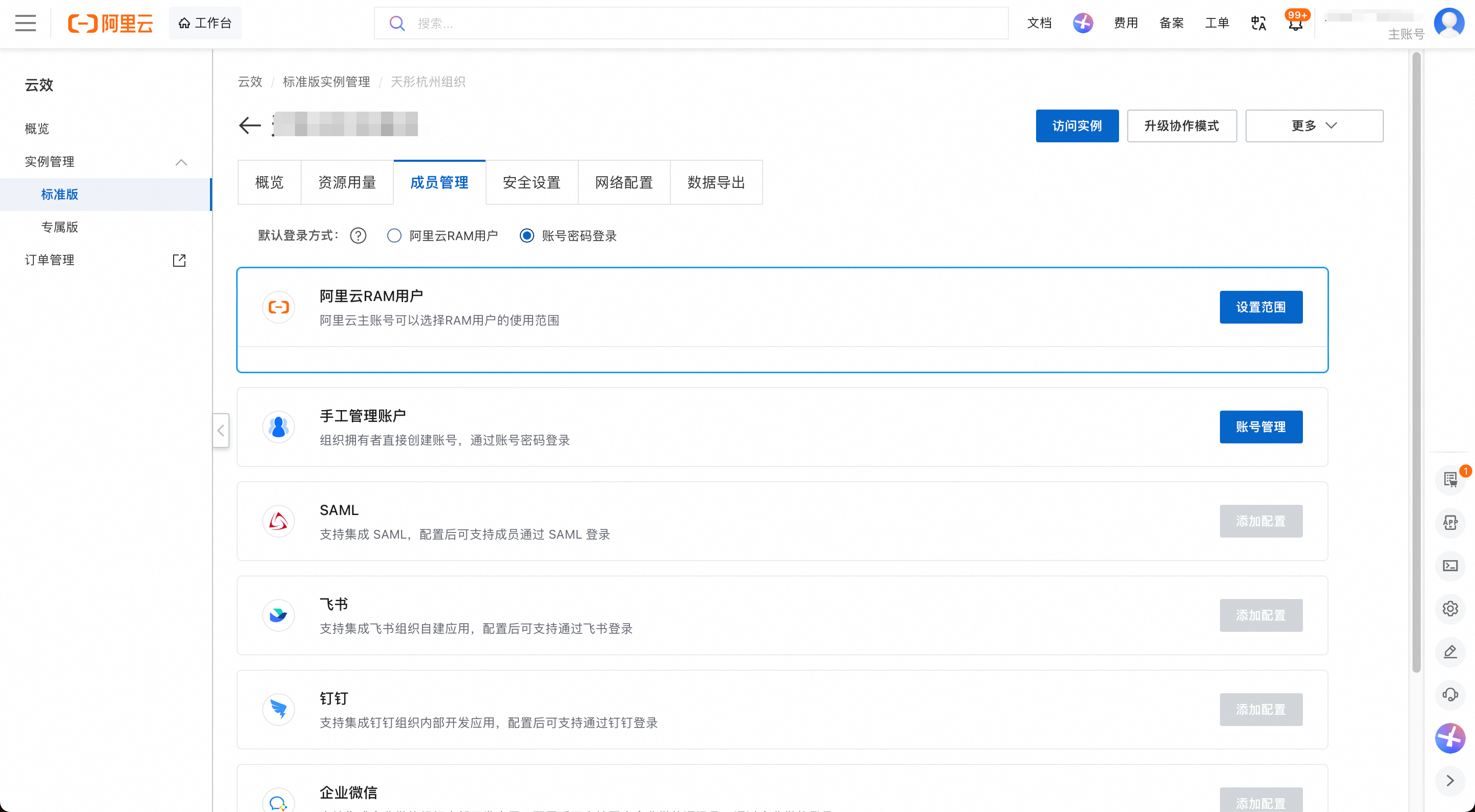
Task: Click the 手工管理账户 person icon
Action: pyautogui.click(x=278, y=427)
